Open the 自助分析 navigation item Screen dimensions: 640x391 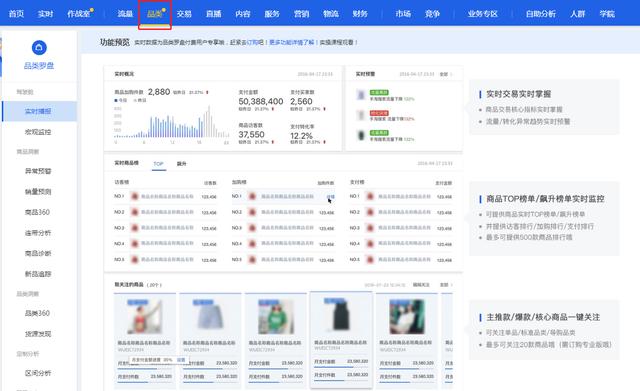(541, 14)
